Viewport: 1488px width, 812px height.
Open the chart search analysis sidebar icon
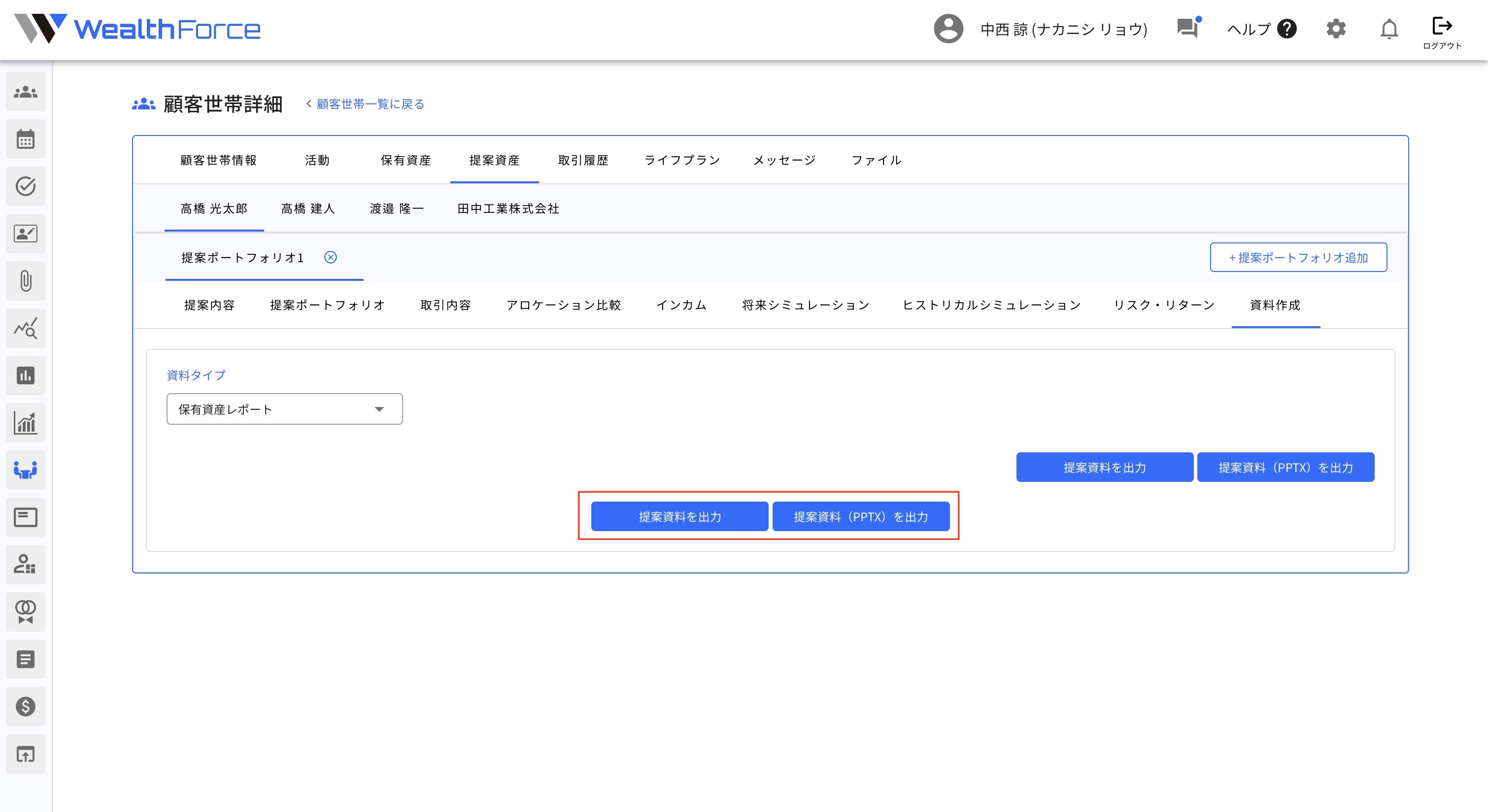pos(26,329)
